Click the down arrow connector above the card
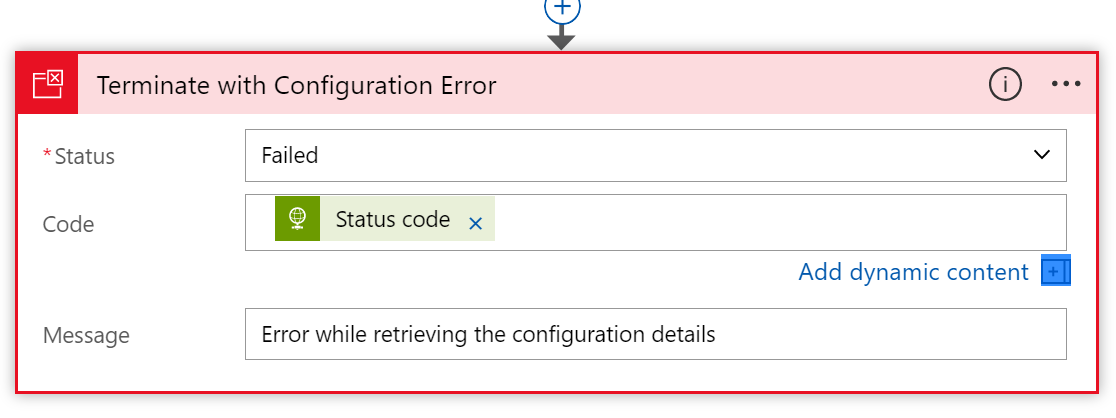Viewport: 1116px width, 418px height. 562,38
